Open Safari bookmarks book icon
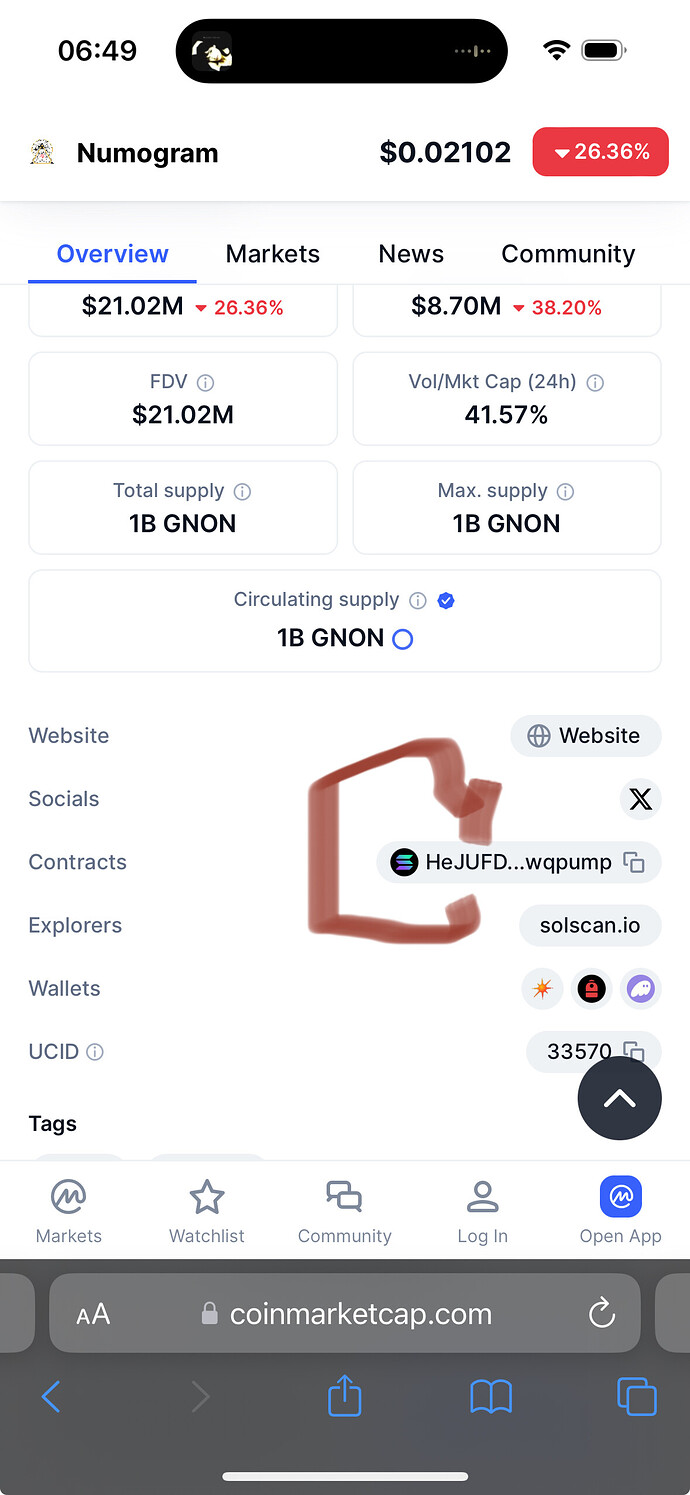 491,1396
